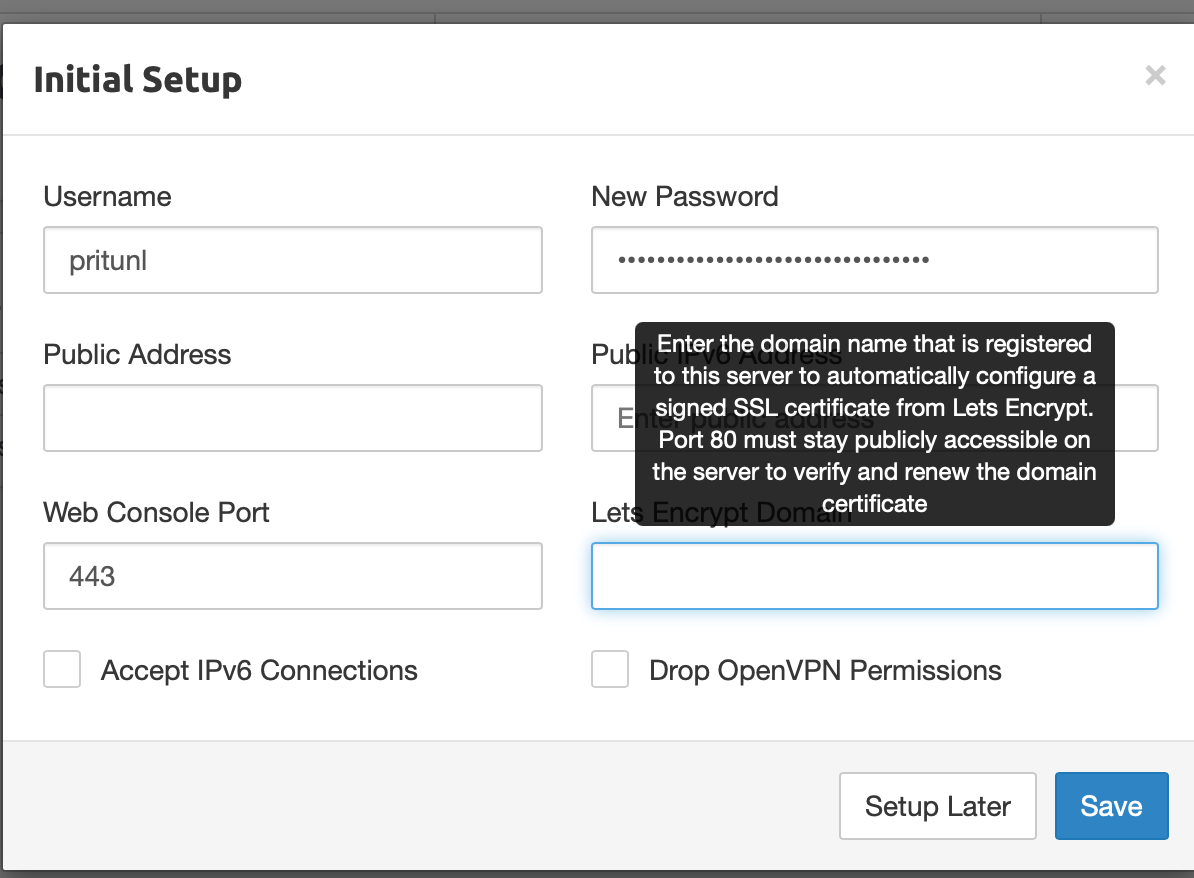The height and width of the screenshot is (878, 1194).
Task: Click the Username input field
Action: click(292, 260)
